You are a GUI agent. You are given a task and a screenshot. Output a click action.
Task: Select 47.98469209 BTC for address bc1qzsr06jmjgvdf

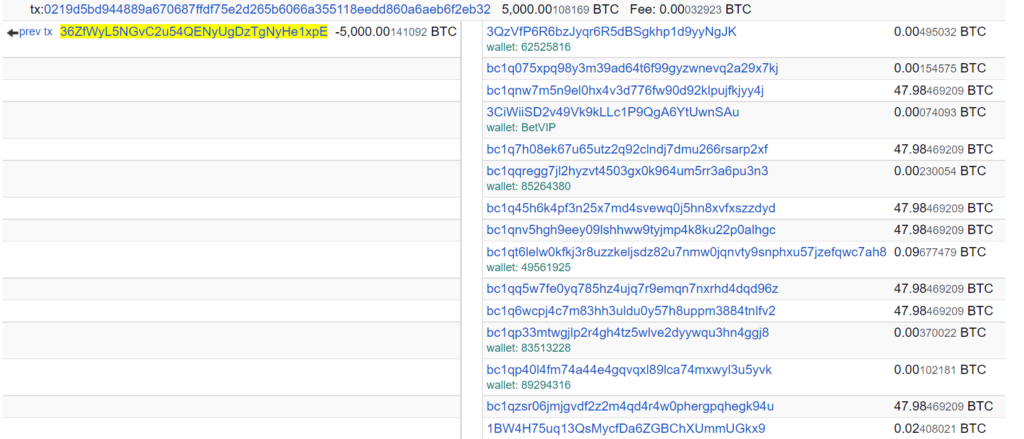coord(944,406)
